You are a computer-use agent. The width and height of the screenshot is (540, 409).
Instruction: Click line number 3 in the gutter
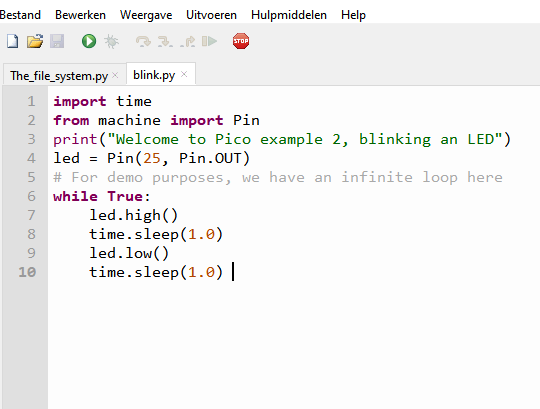tap(31, 139)
